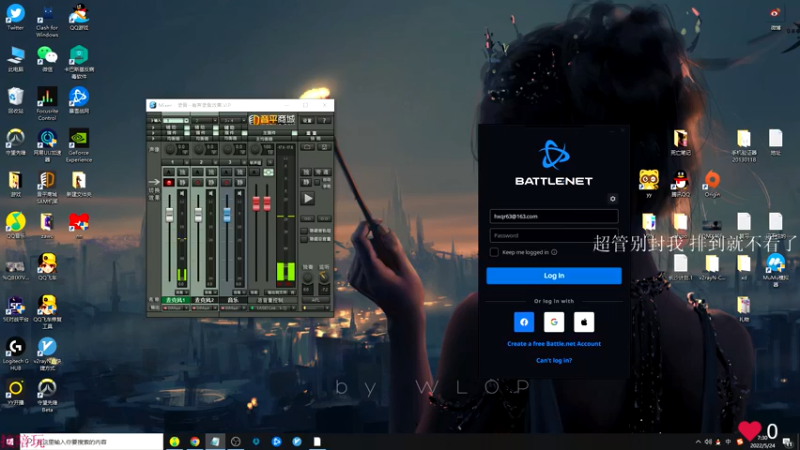Image resolution: width=800 pixels, height=450 pixels.
Task: Click the Password input field
Action: (554, 236)
